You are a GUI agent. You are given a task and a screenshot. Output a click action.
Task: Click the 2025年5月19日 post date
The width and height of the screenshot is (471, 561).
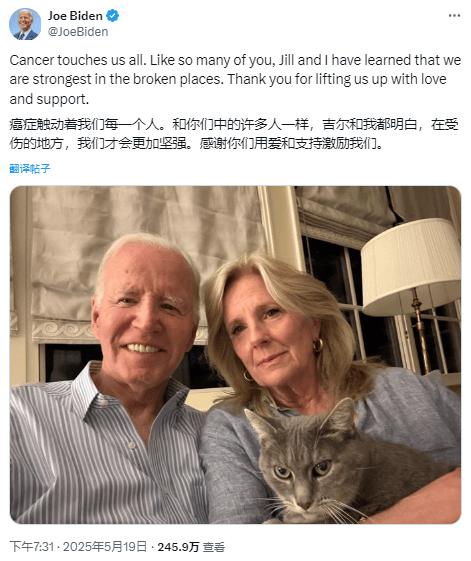pyautogui.click(x=105, y=547)
